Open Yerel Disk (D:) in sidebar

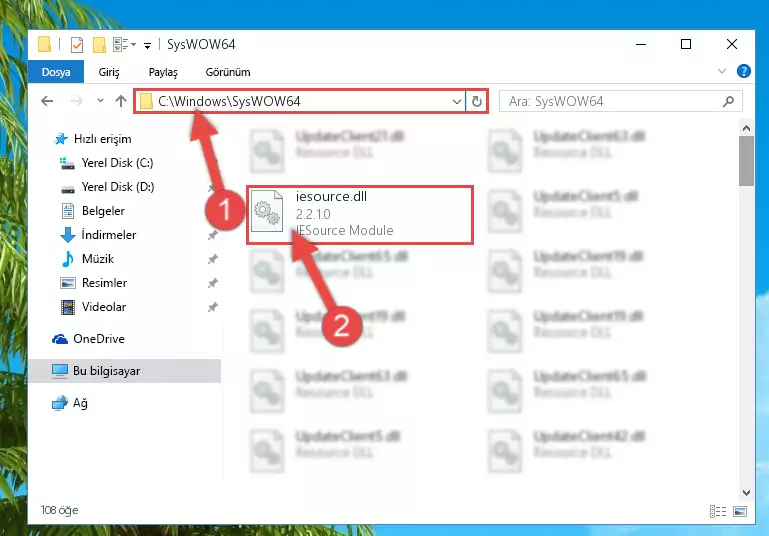click(x=118, y=187)
